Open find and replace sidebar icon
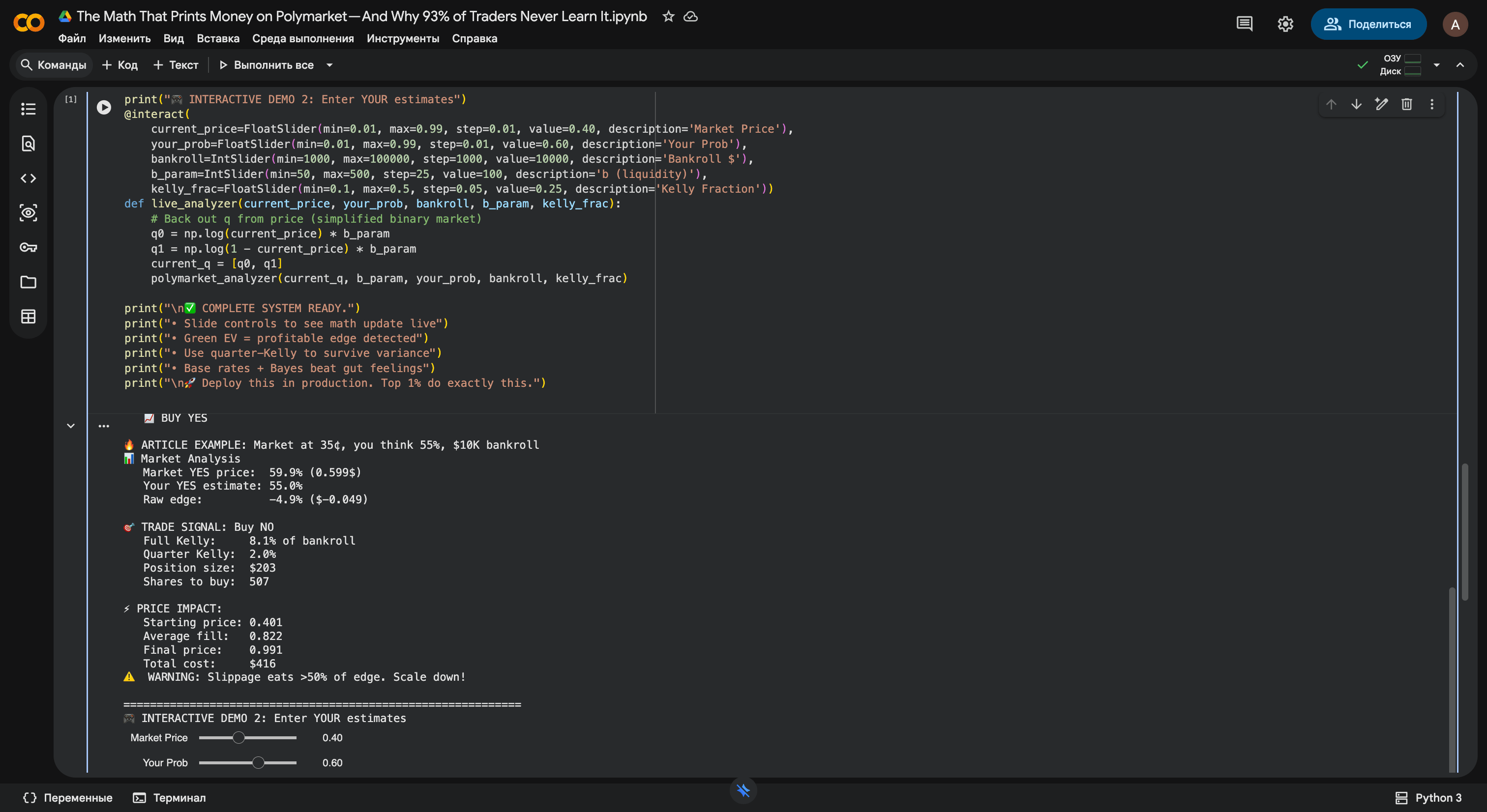The width and height of the screenshot is (1487, 812). 29,143
